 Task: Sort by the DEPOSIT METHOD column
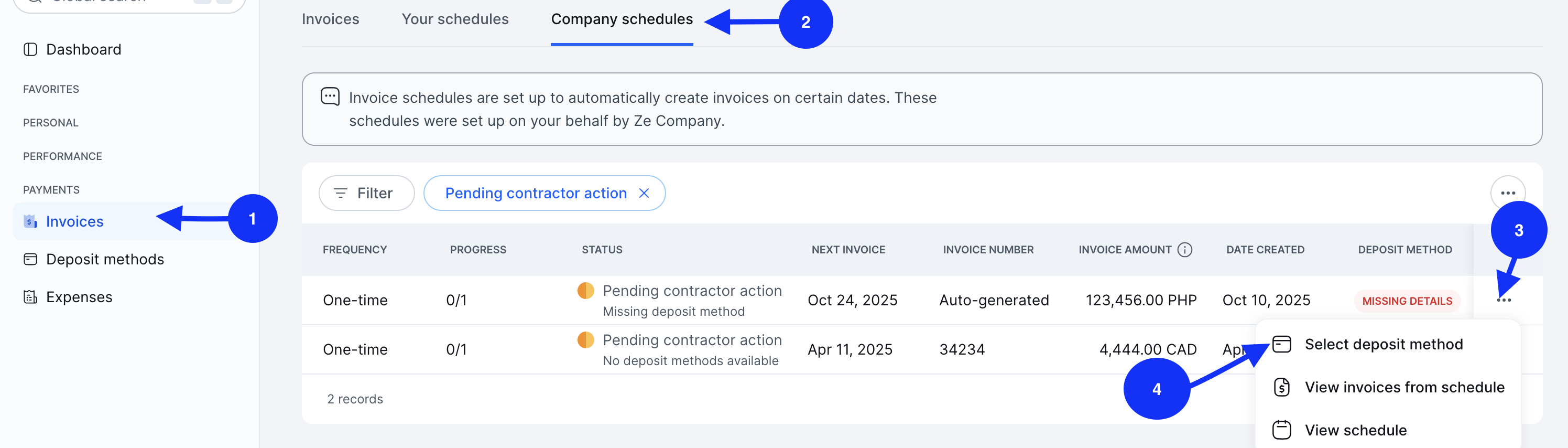tap(1404, 250)
